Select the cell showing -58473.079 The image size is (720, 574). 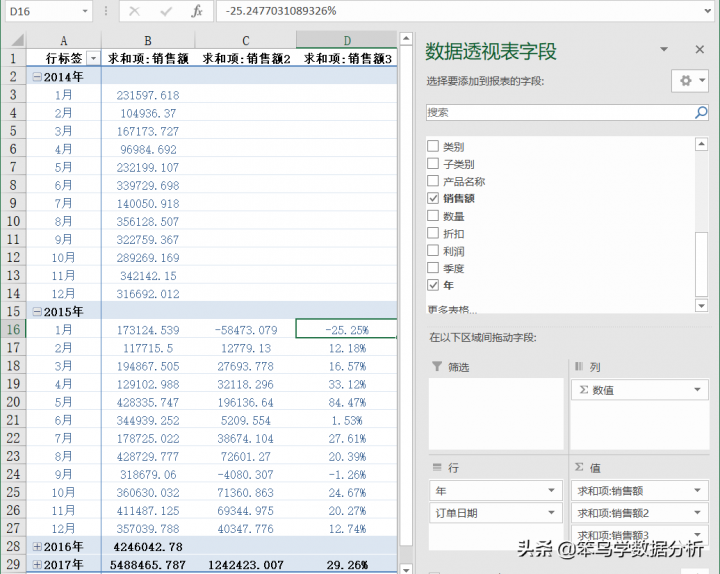click(246, 330)
